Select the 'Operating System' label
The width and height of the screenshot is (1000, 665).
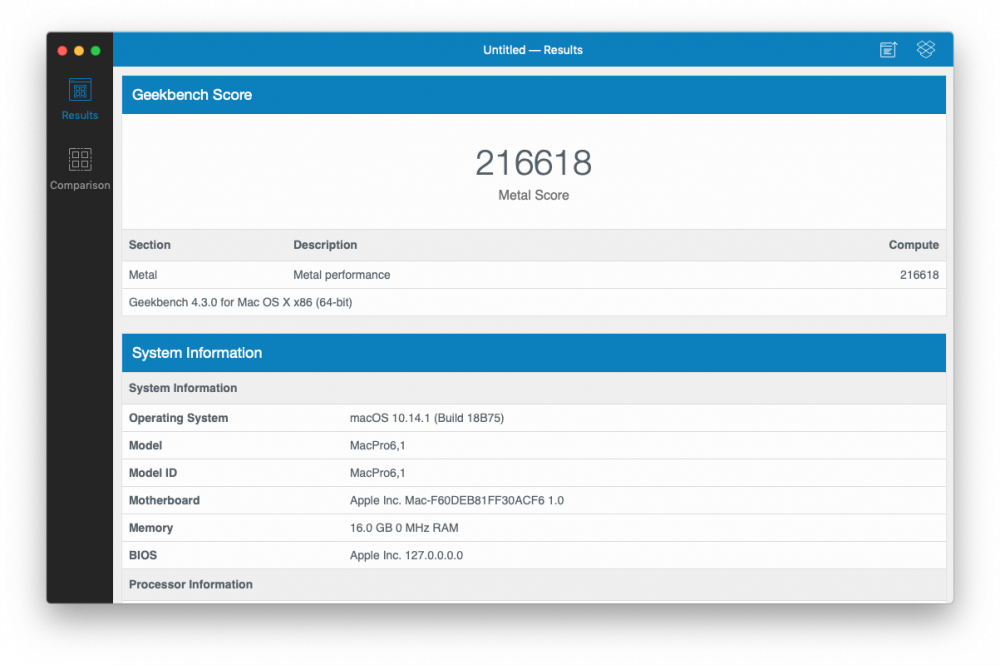click(x=179, y=418)
